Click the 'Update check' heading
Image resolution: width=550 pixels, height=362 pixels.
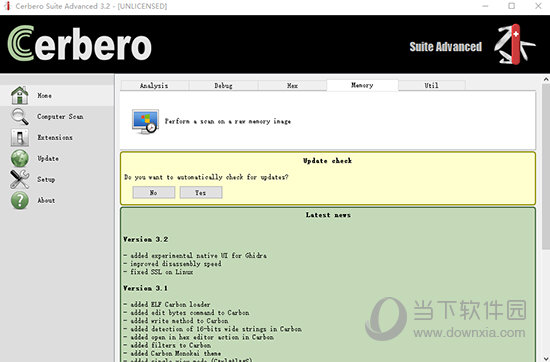[x=328, y=161]
